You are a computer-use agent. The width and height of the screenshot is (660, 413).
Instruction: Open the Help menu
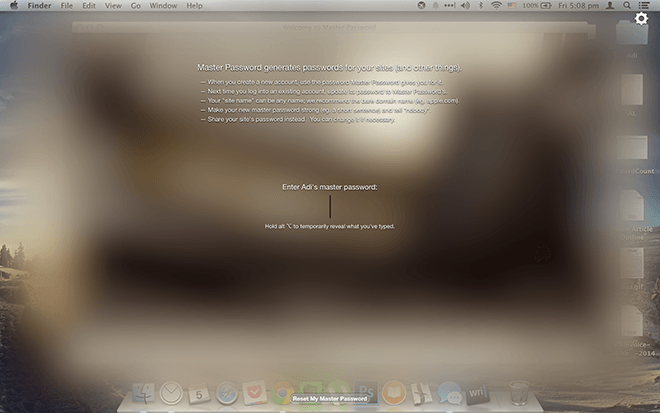[x=194, y=5]
